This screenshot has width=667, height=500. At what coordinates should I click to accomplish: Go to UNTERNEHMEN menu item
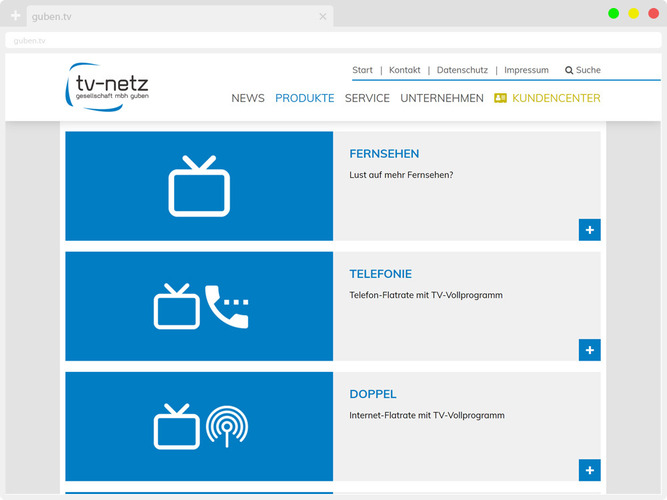click(441, 99)
